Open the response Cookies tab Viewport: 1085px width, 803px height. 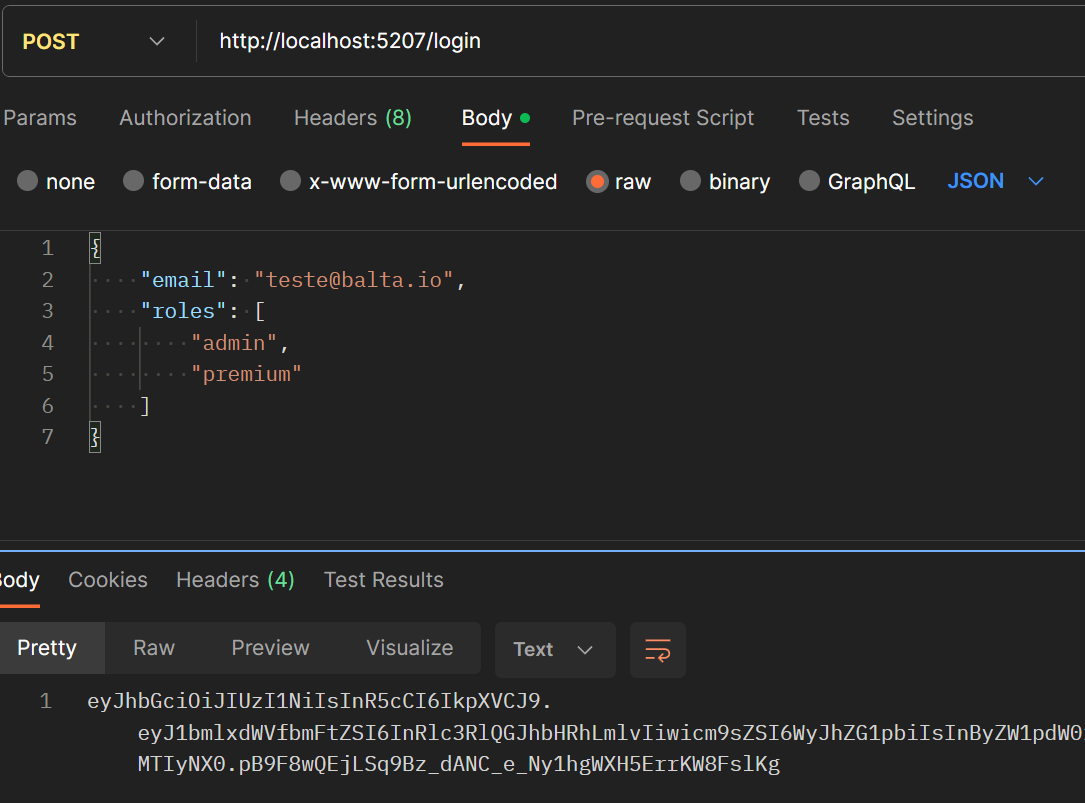click(108, 579)
